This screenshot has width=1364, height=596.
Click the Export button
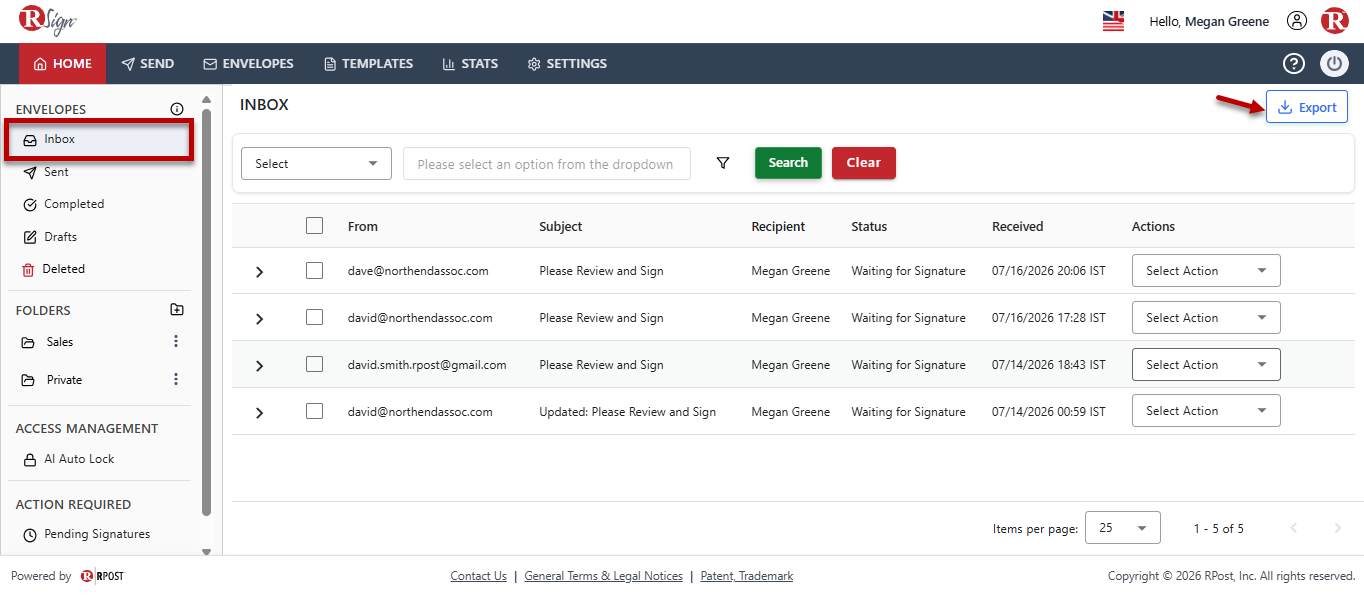1307,107
